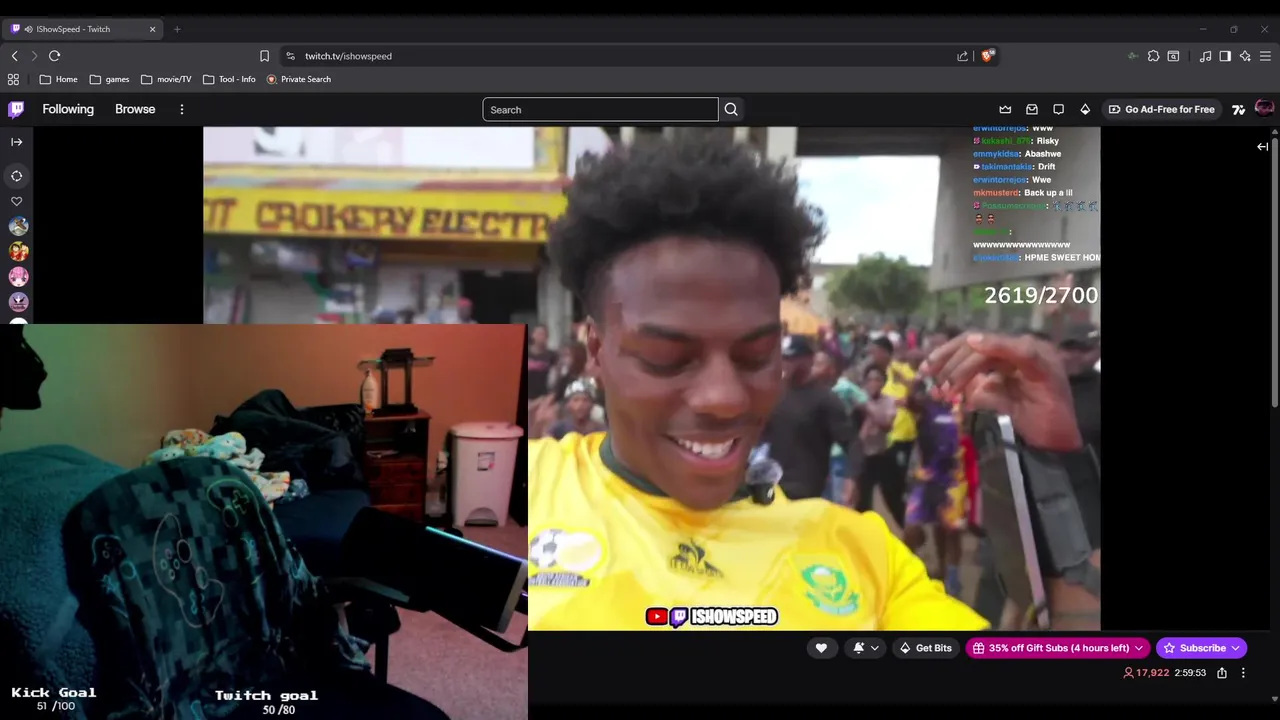Open Leo AI sparkle icon

point(1245,56)
